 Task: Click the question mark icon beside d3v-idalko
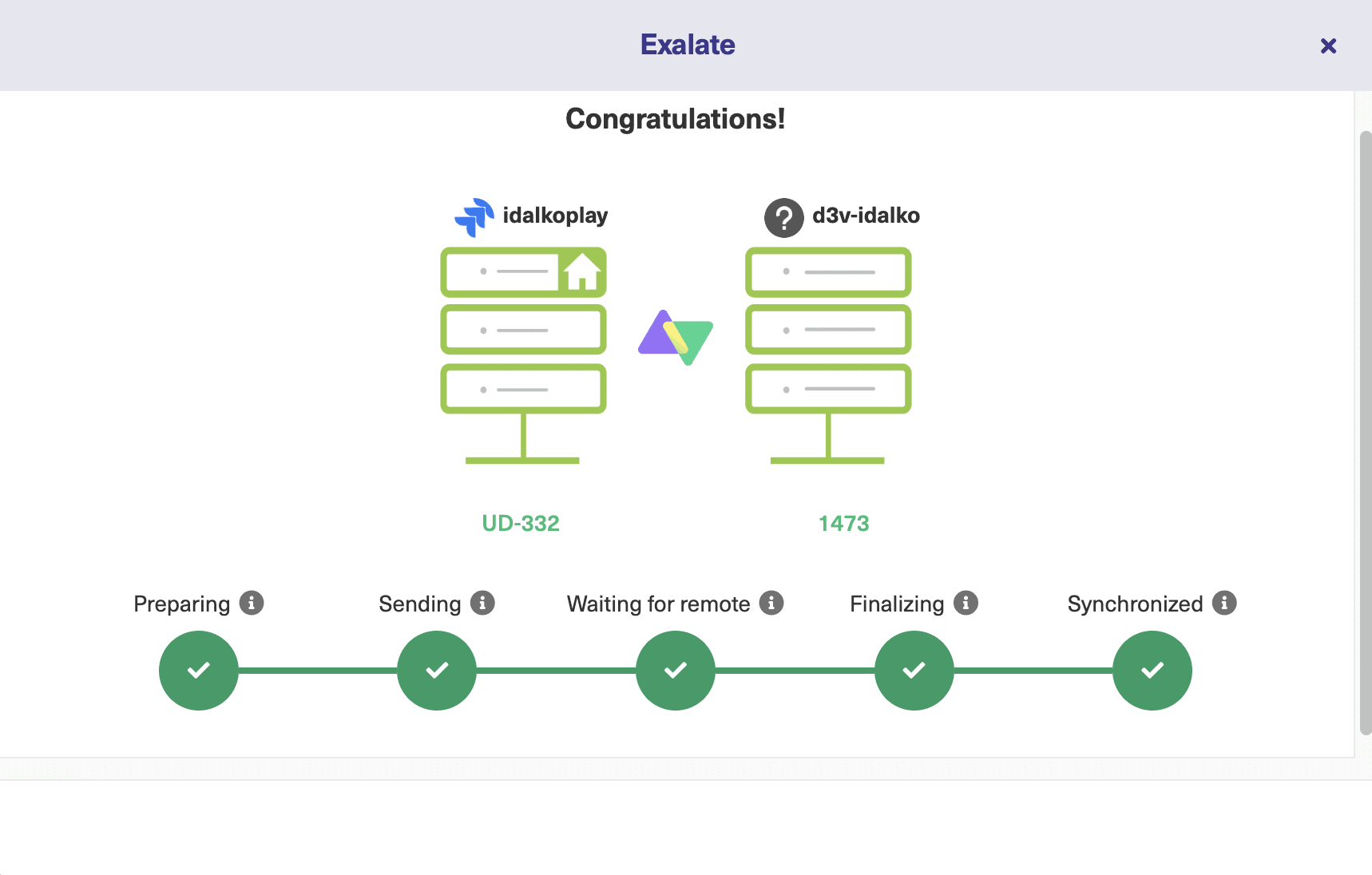[x=783, y=216]
